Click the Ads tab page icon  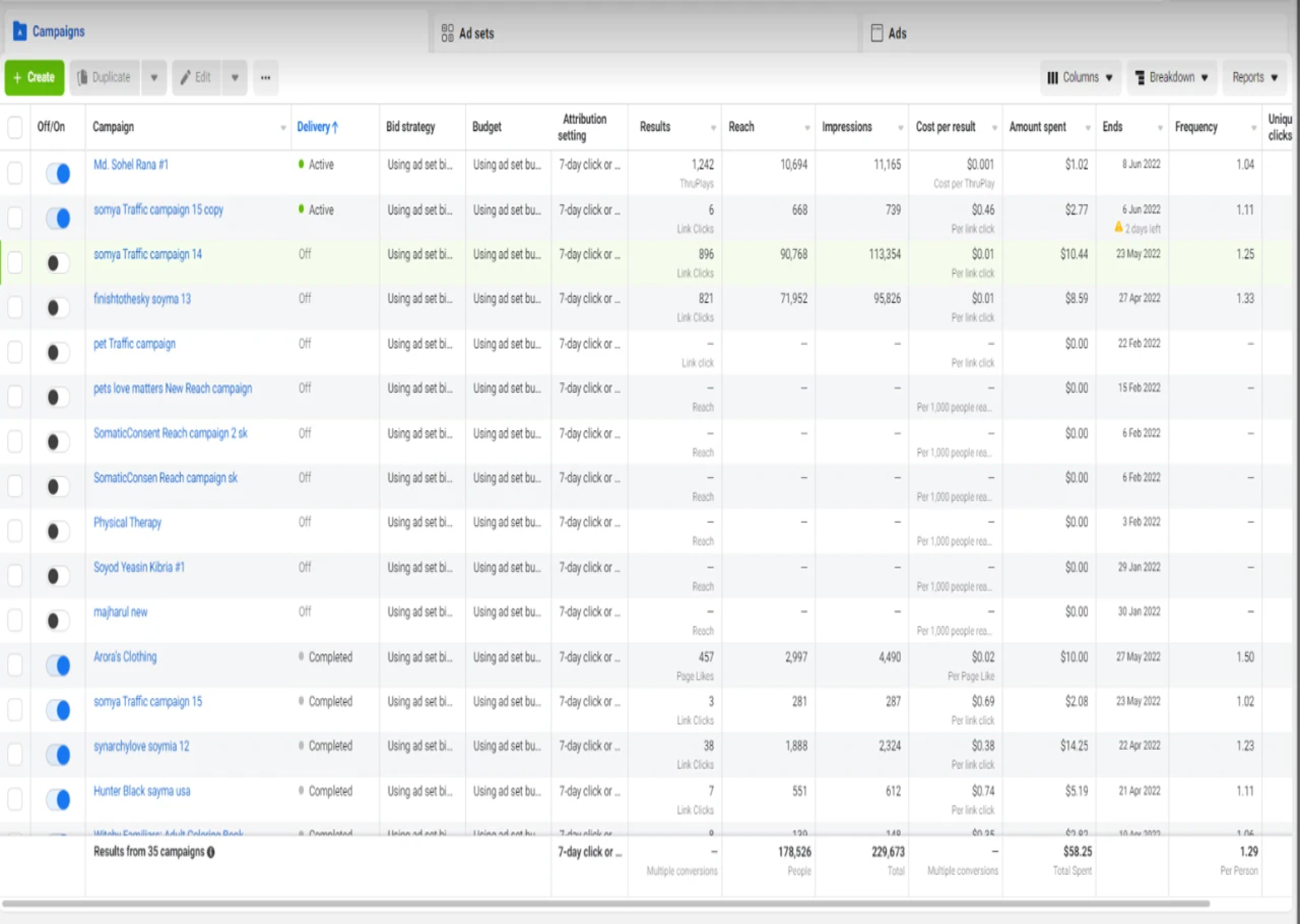(877, 33)
